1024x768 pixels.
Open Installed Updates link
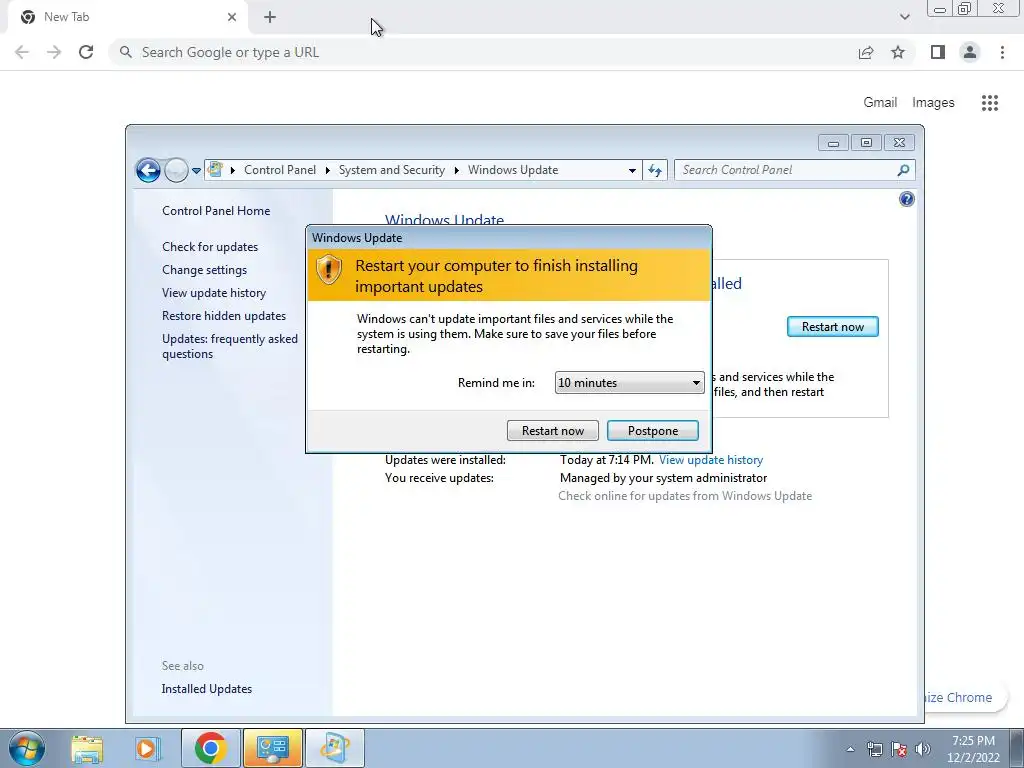coord(206,688)
